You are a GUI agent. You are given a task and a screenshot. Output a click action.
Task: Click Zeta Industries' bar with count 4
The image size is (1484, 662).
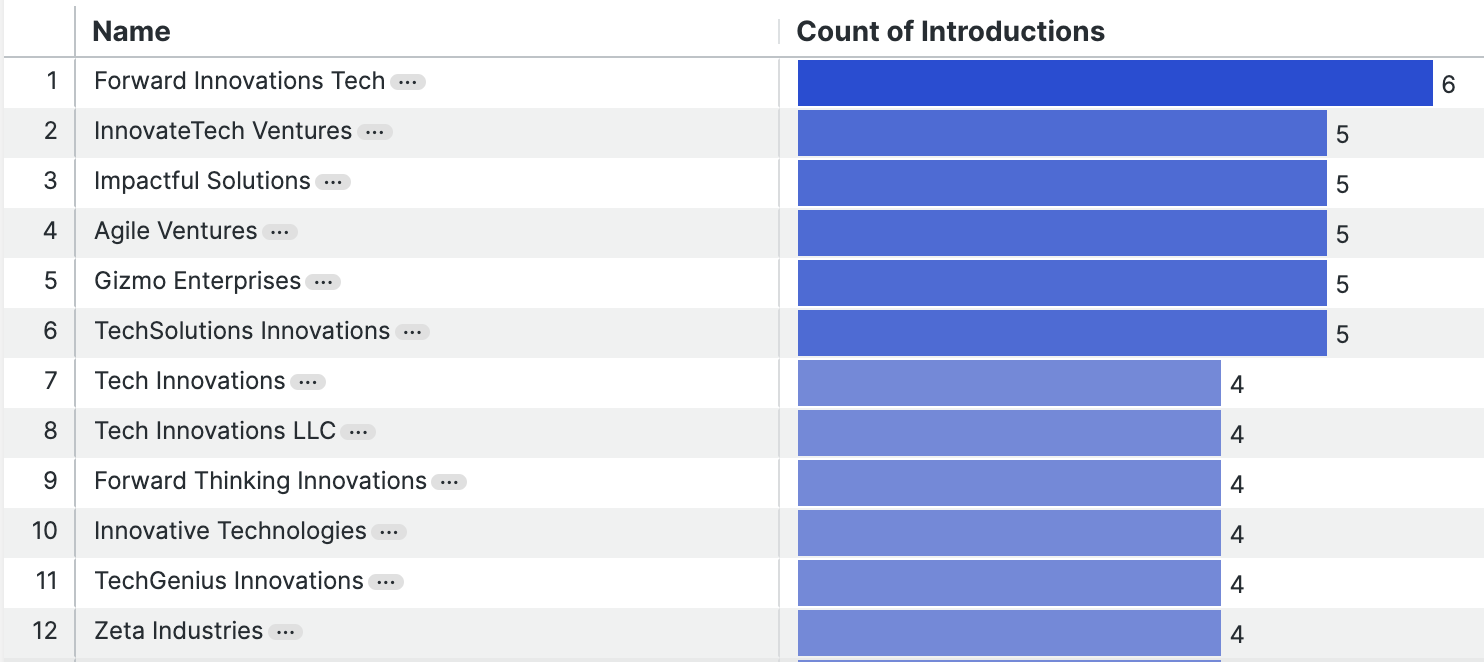pos(1009,633)
